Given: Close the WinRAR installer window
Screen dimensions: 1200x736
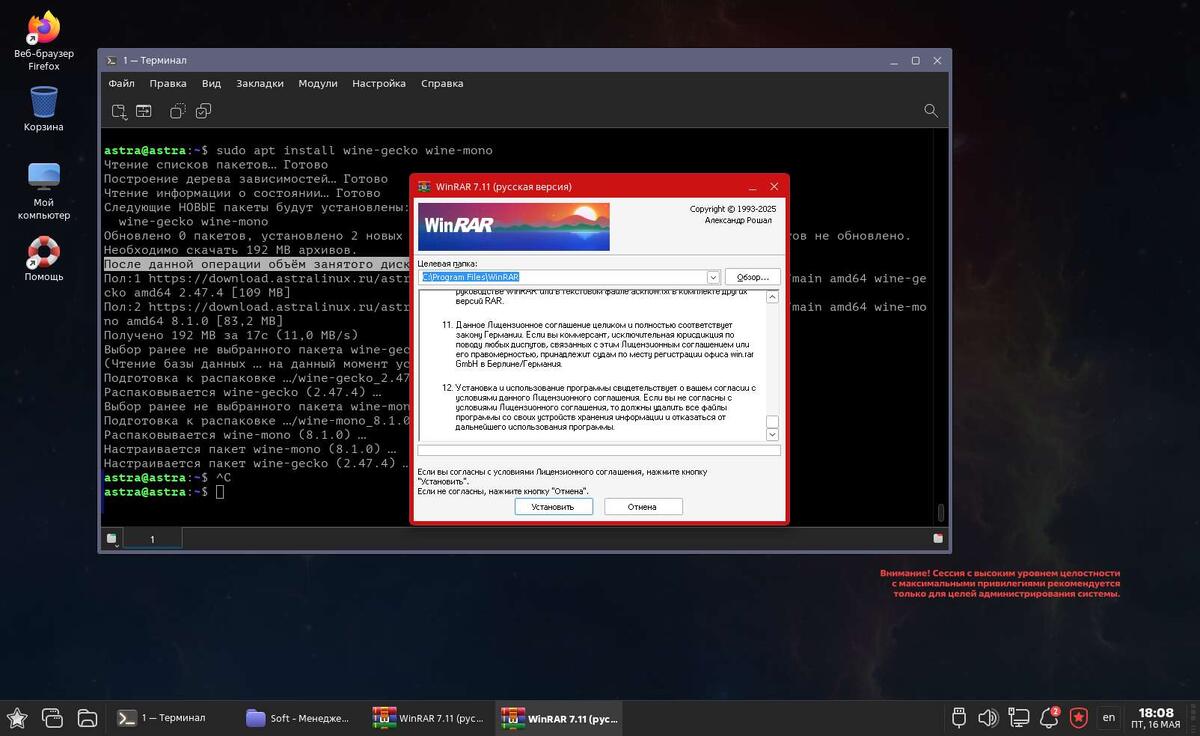Looking at the screenshot, I should point(774,187).
